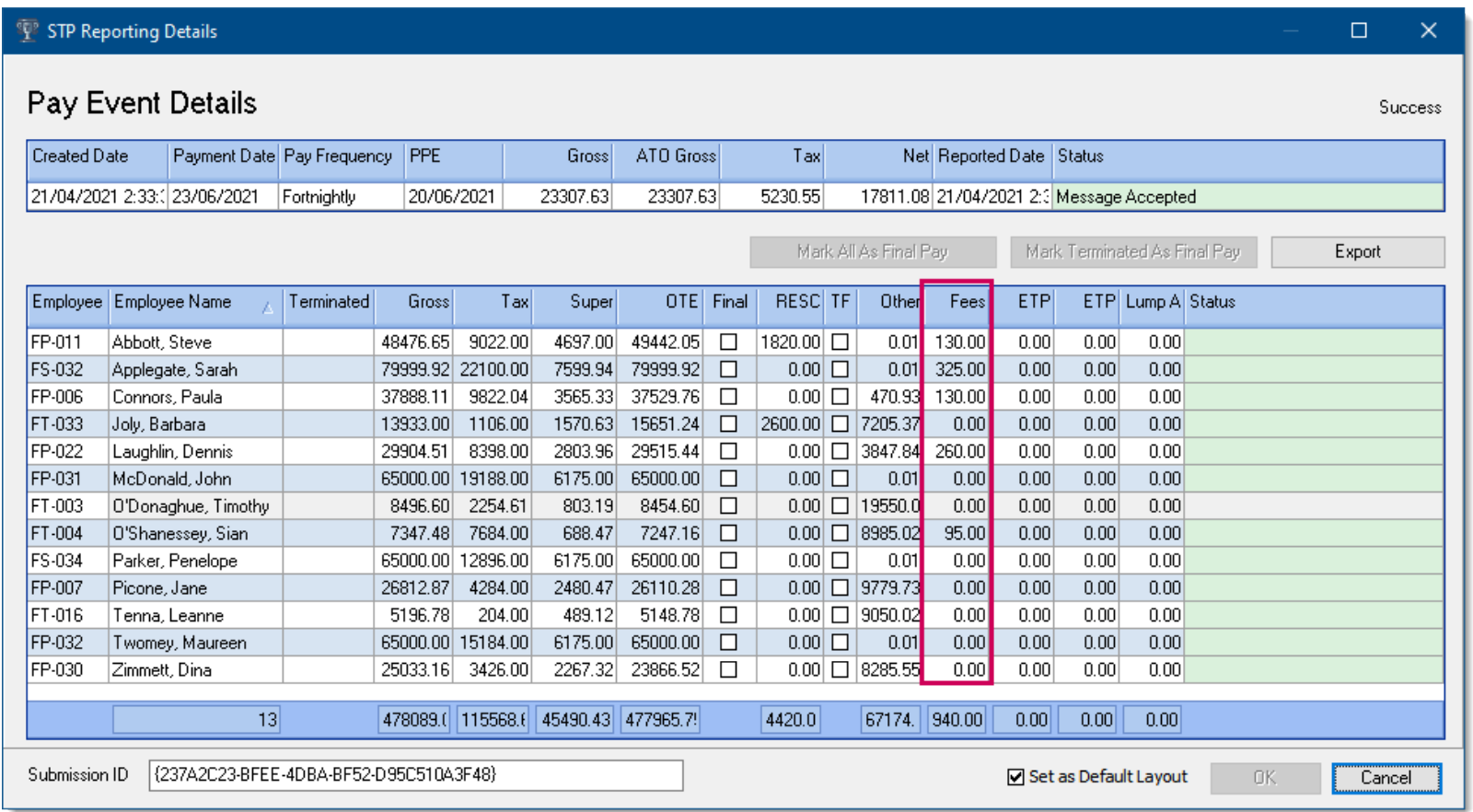Select the 20/06/2021 PPE cell
Screen dimensions: 1473x812
pos(453,197)
